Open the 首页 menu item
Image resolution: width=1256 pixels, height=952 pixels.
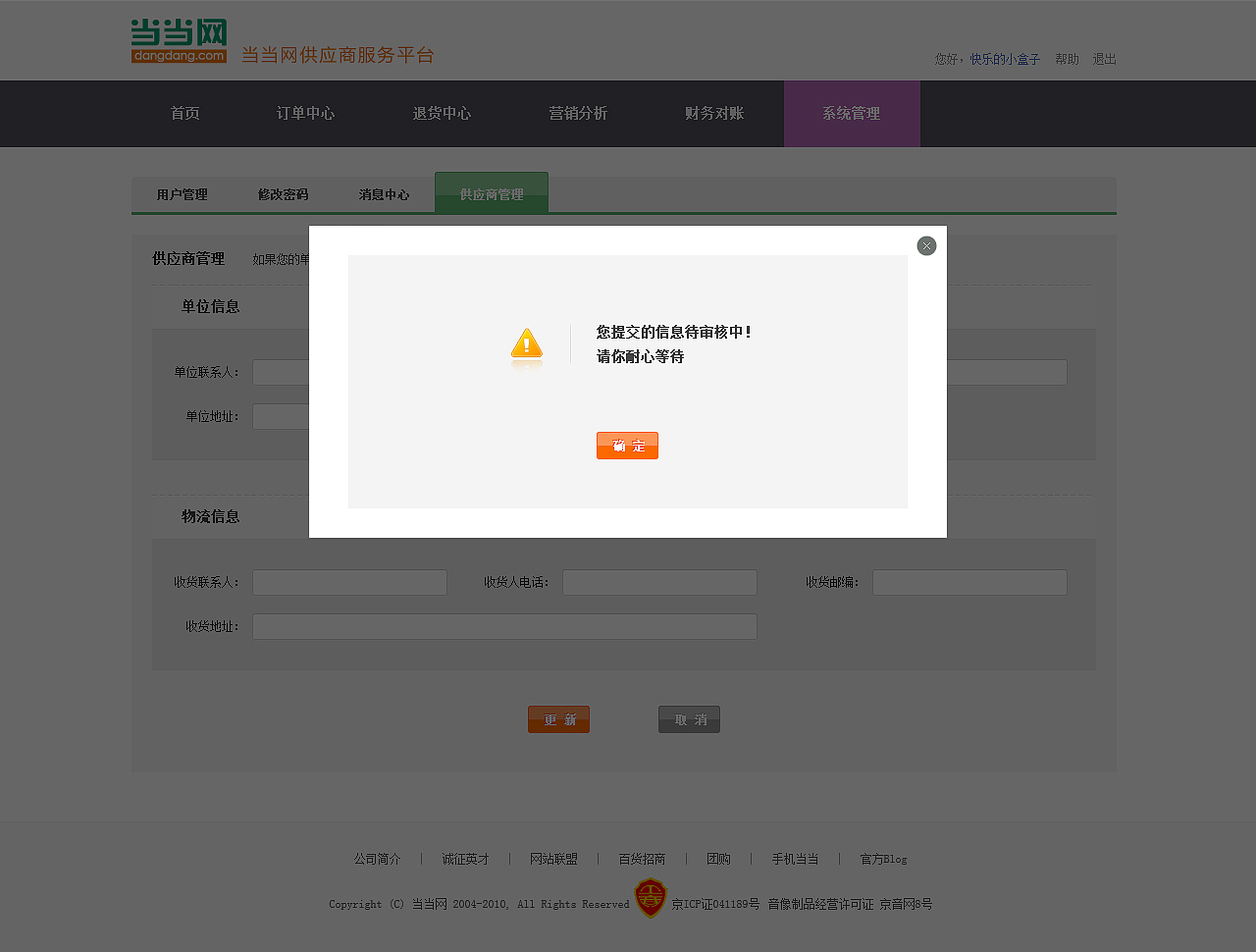click(183, 113)
